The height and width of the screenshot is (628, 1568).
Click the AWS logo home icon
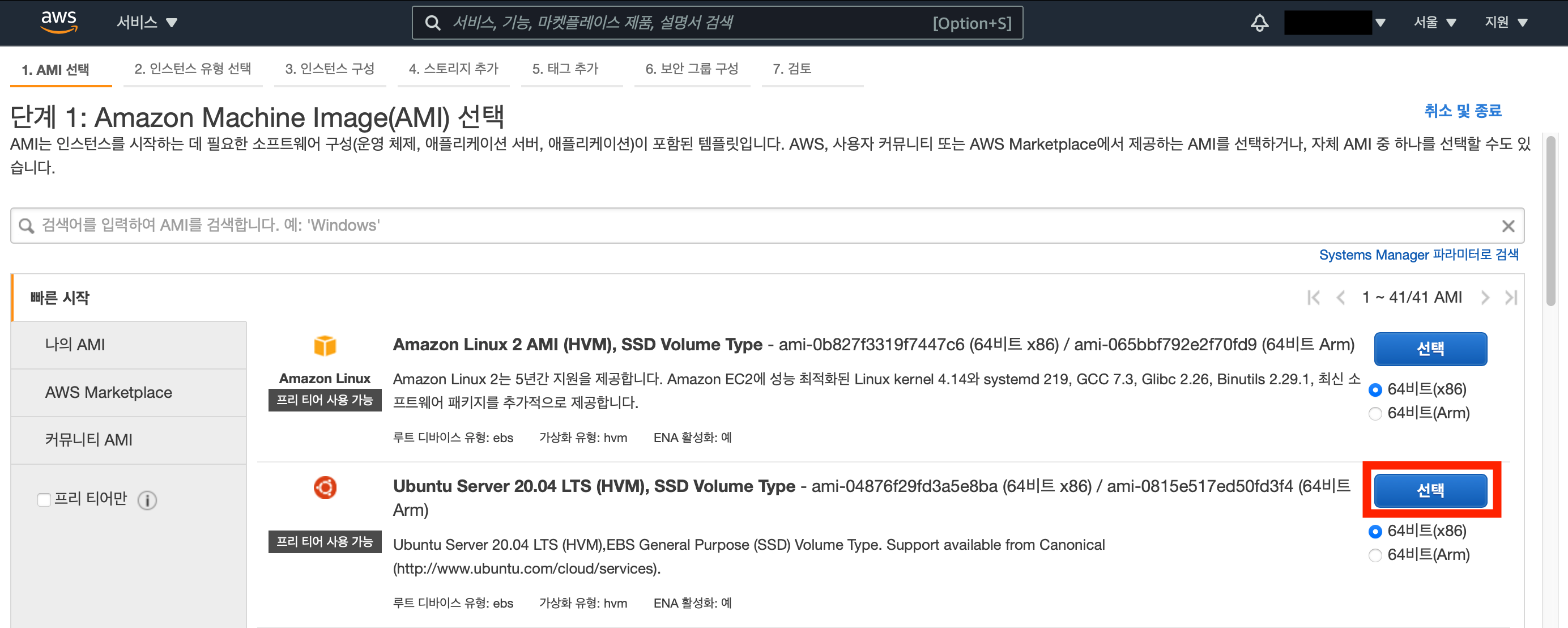coord(59,22)
